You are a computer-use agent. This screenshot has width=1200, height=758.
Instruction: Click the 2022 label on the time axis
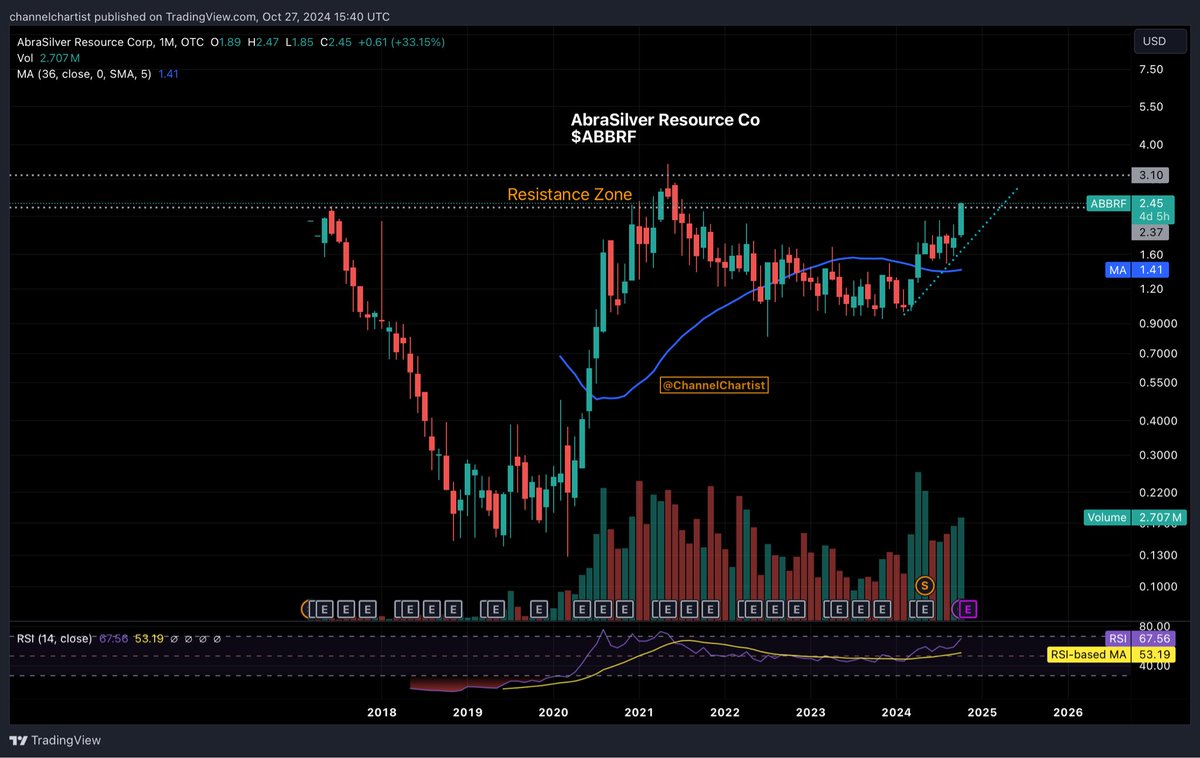725,712
